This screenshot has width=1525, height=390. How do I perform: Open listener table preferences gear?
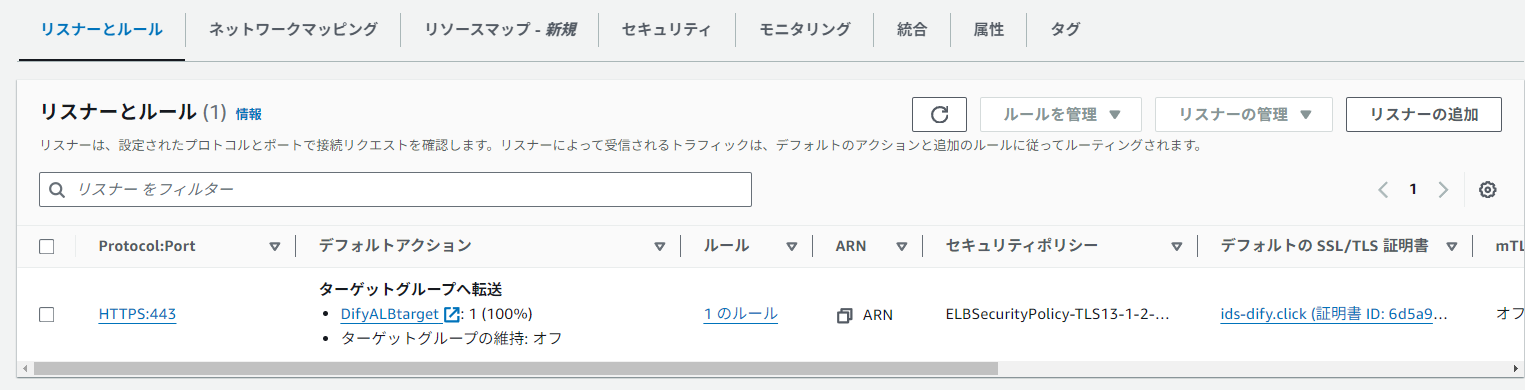pyautogui.click(x=1487, y=190)
